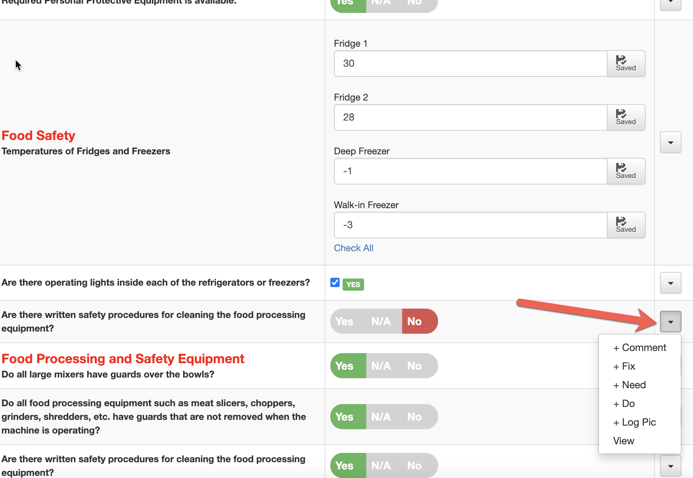Select + Comment from the menu
The image size is (693, 478).
click(639, 348)
